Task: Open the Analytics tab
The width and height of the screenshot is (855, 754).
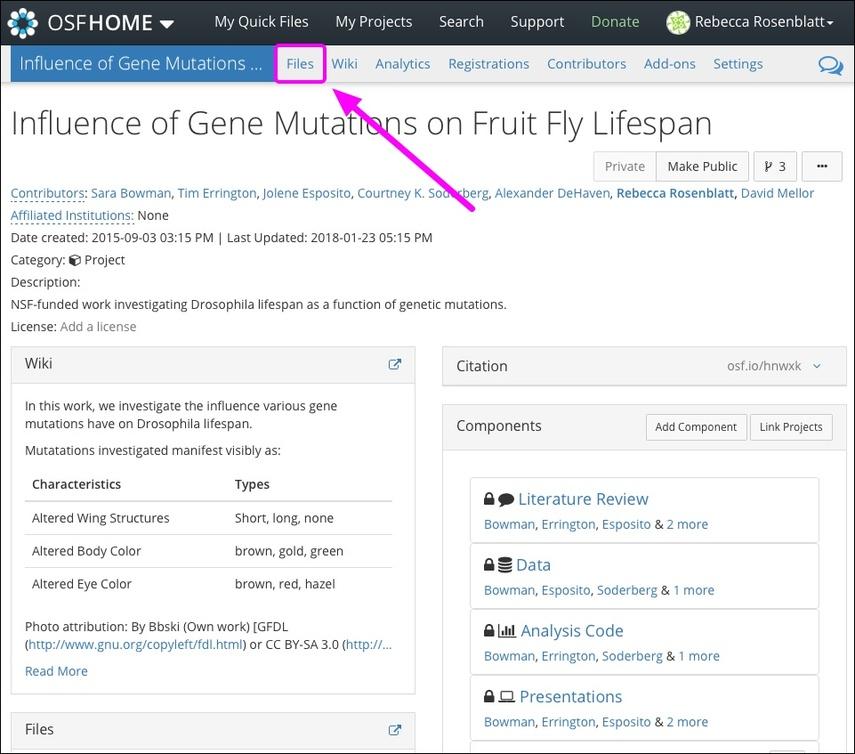Action: pyautogui.click(x=403, y=64)
